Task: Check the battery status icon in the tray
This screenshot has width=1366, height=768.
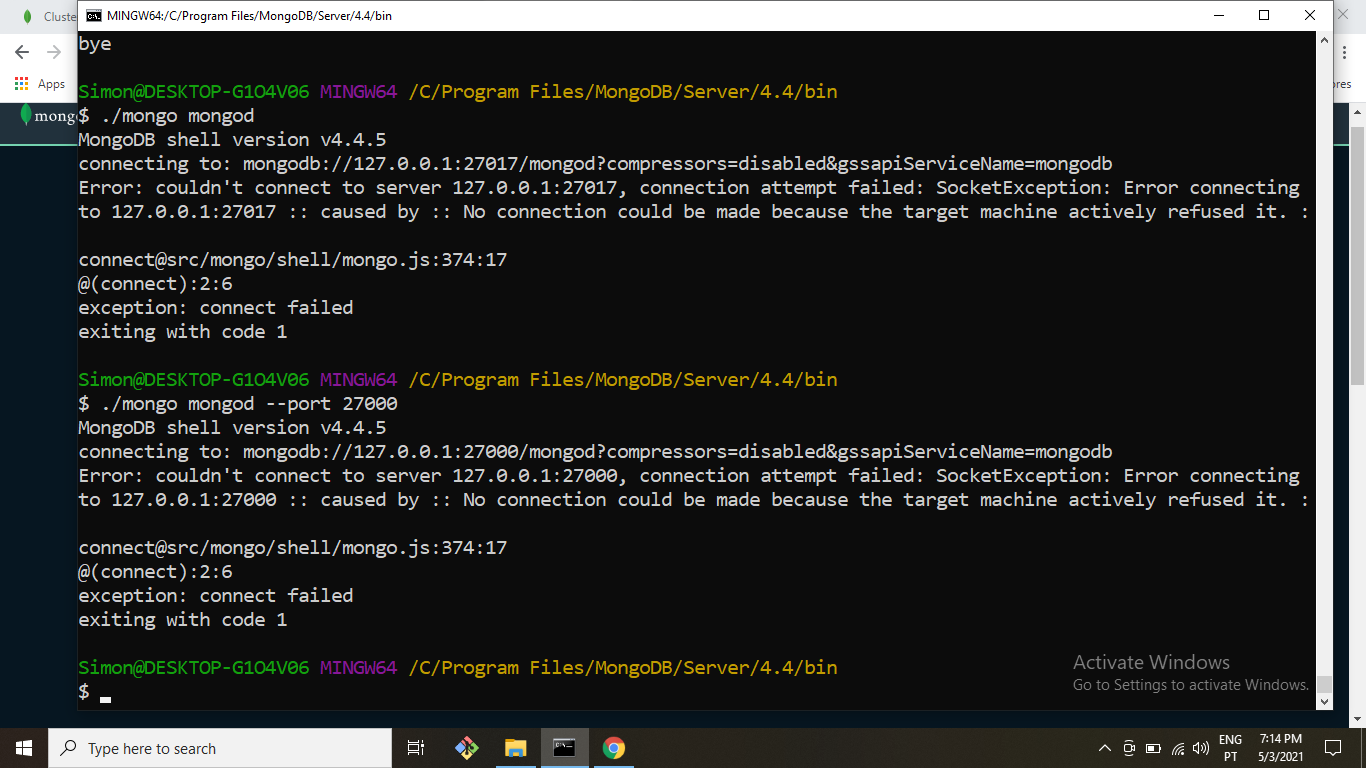Action: click(x=1153, y=748)
